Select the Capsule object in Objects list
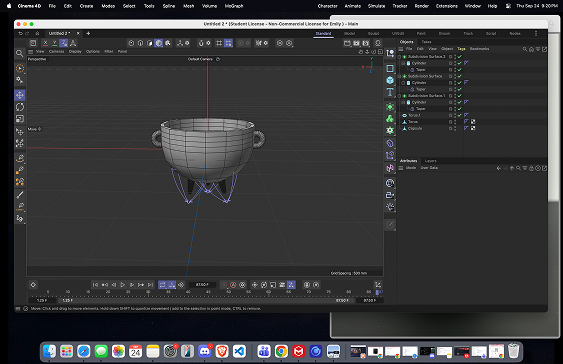Viewport: 563px width, 364px height. (415, 129)
